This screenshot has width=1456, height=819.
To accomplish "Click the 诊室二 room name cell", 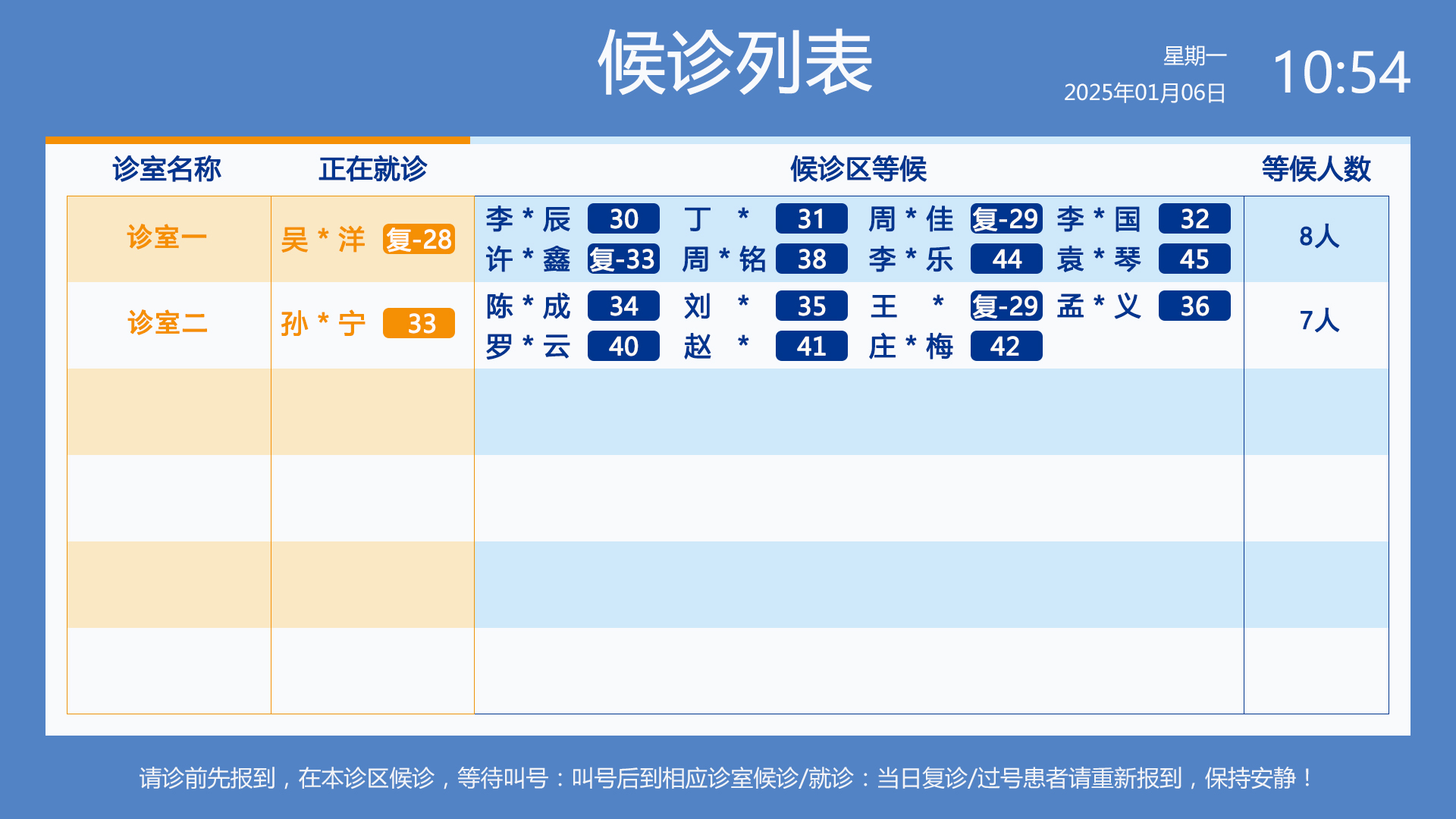I will coord(168,324).
